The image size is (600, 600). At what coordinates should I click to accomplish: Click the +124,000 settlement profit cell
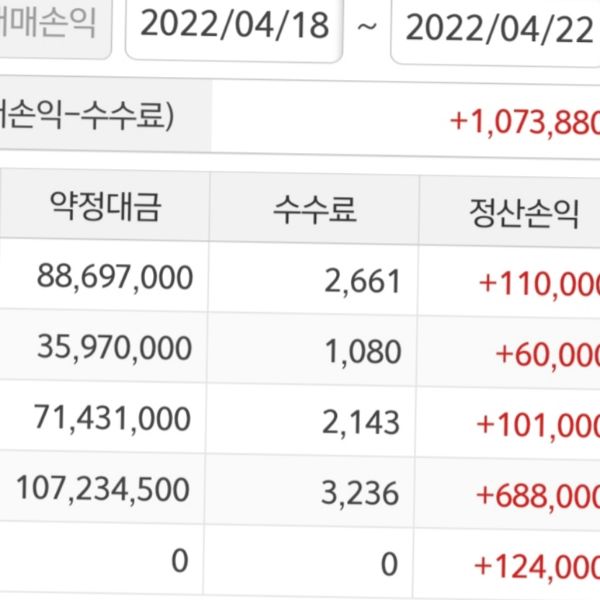point(535,566)
